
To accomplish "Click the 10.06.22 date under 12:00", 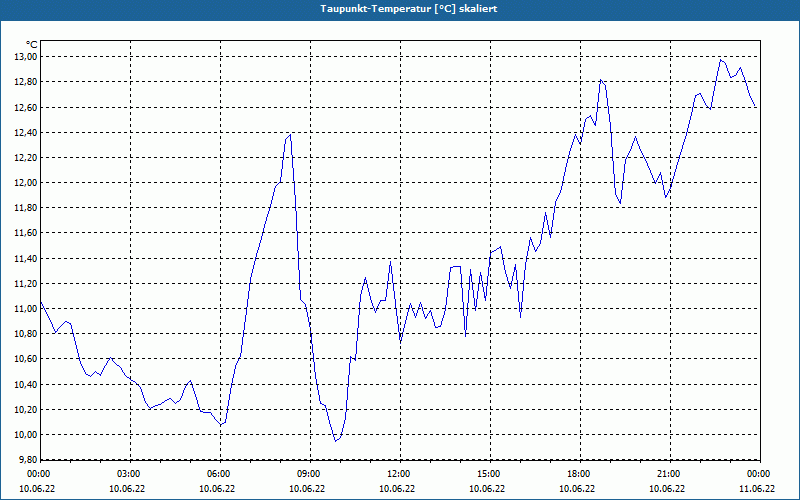I will click(x=397, y=489).
